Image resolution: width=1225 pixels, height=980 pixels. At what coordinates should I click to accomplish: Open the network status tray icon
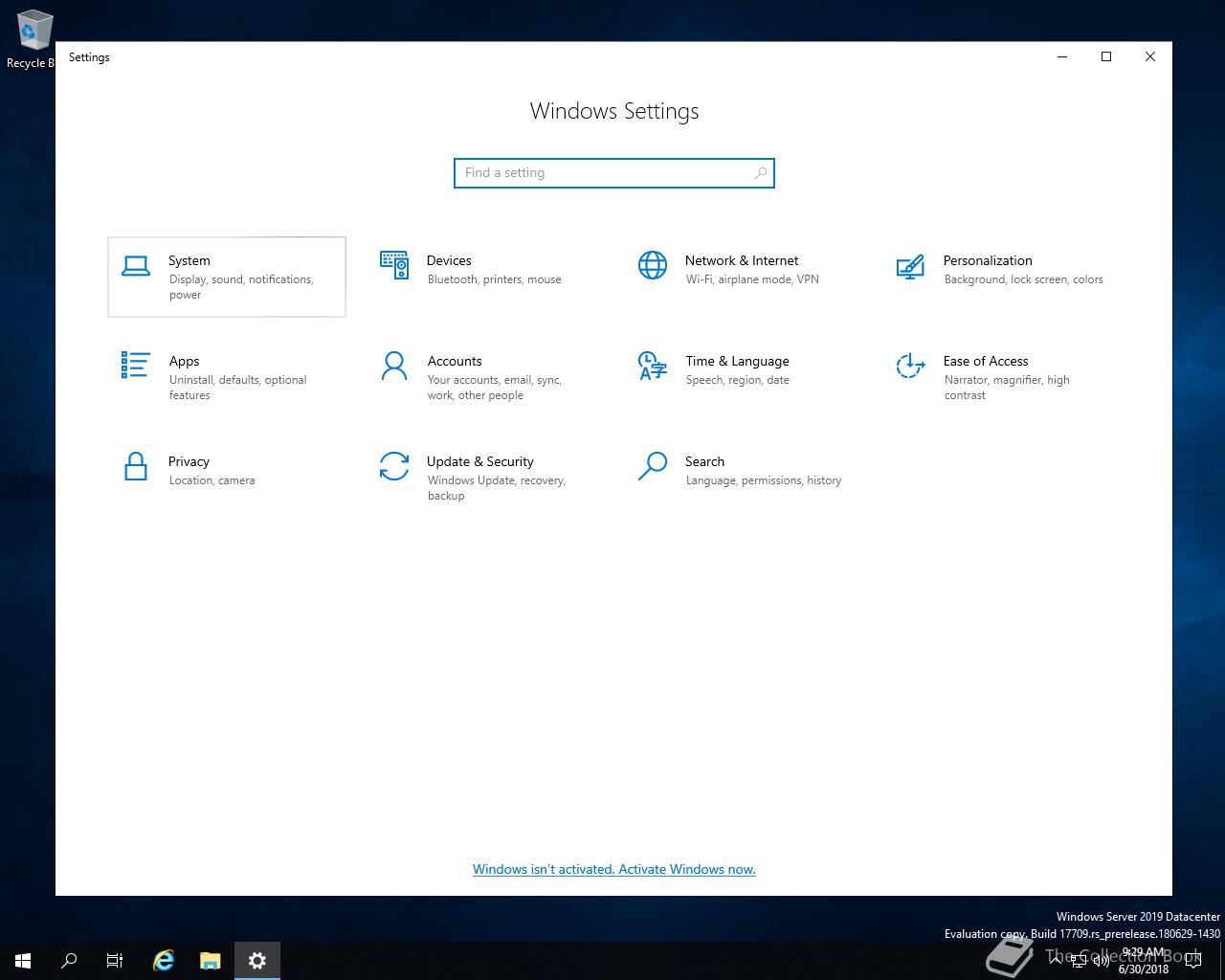1079,961
